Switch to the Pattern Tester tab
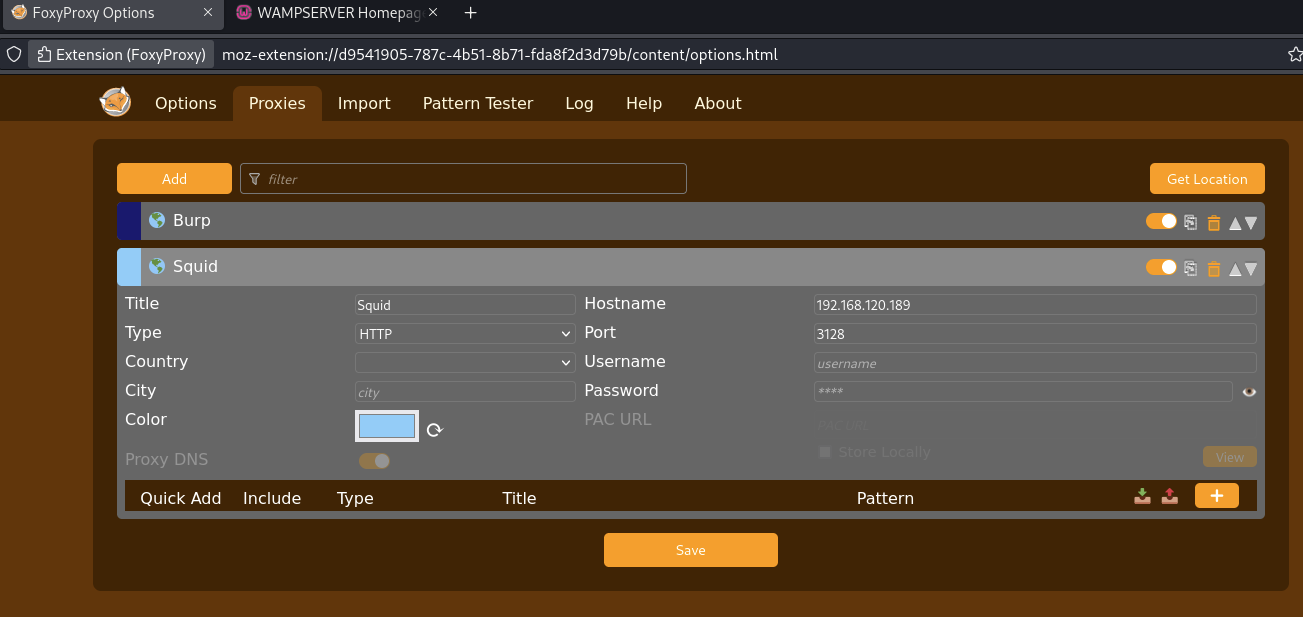1303x617 pixels. pyautogui.click(x=478, y=103)
